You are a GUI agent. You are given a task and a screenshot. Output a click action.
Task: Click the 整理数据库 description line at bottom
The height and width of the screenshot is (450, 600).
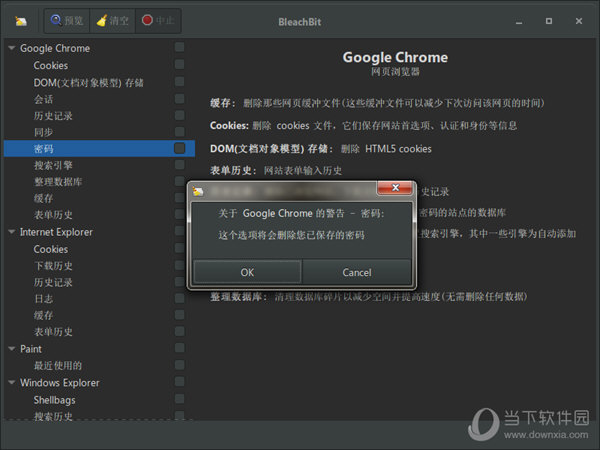368,297
